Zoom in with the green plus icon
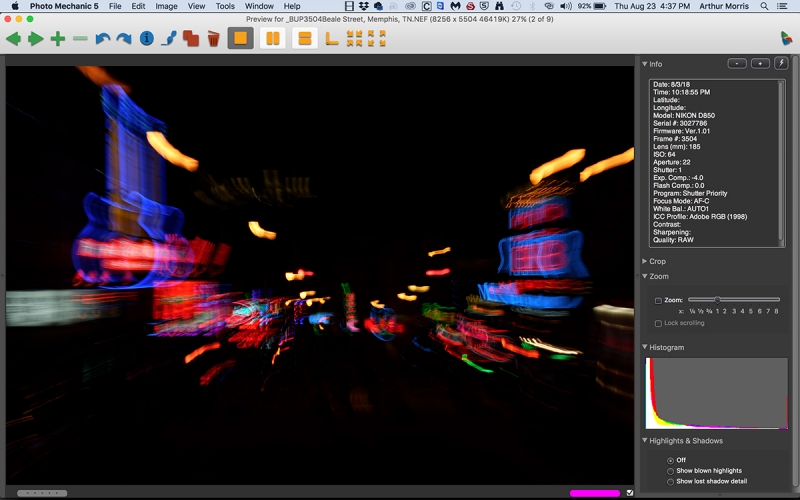This screenshot has height=500, width=800. coord(58,38)
